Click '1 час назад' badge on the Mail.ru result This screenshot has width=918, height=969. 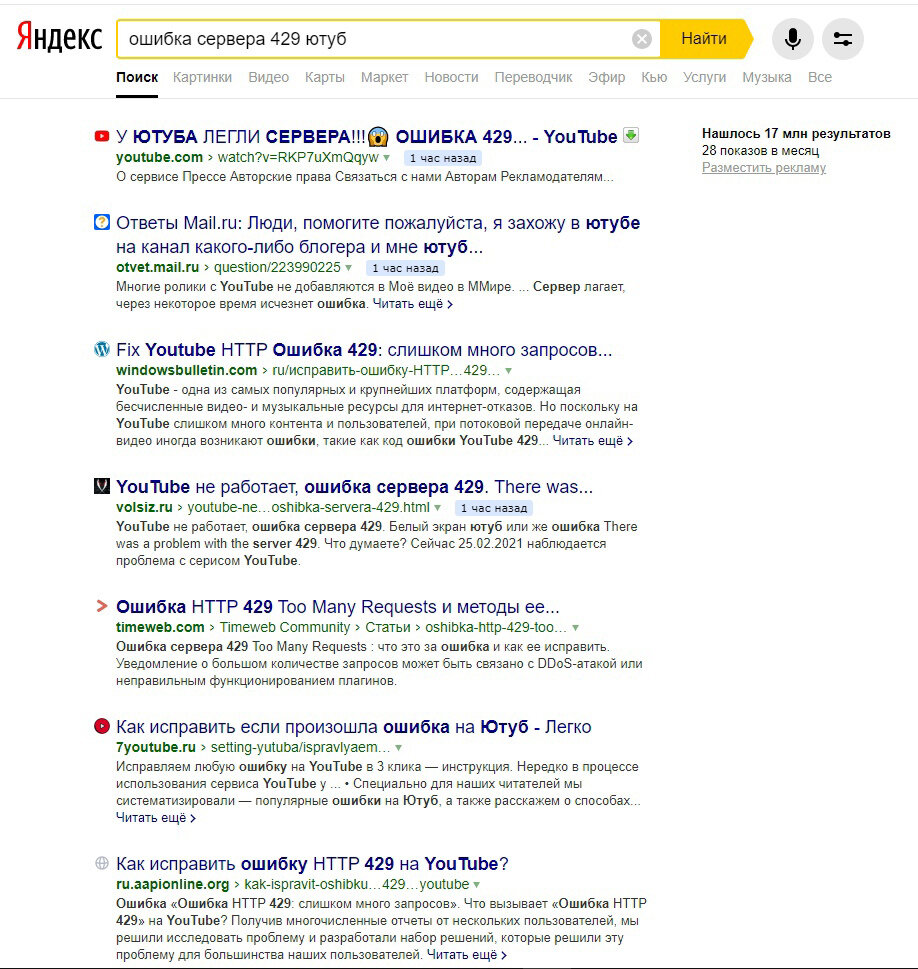(405, 268)
